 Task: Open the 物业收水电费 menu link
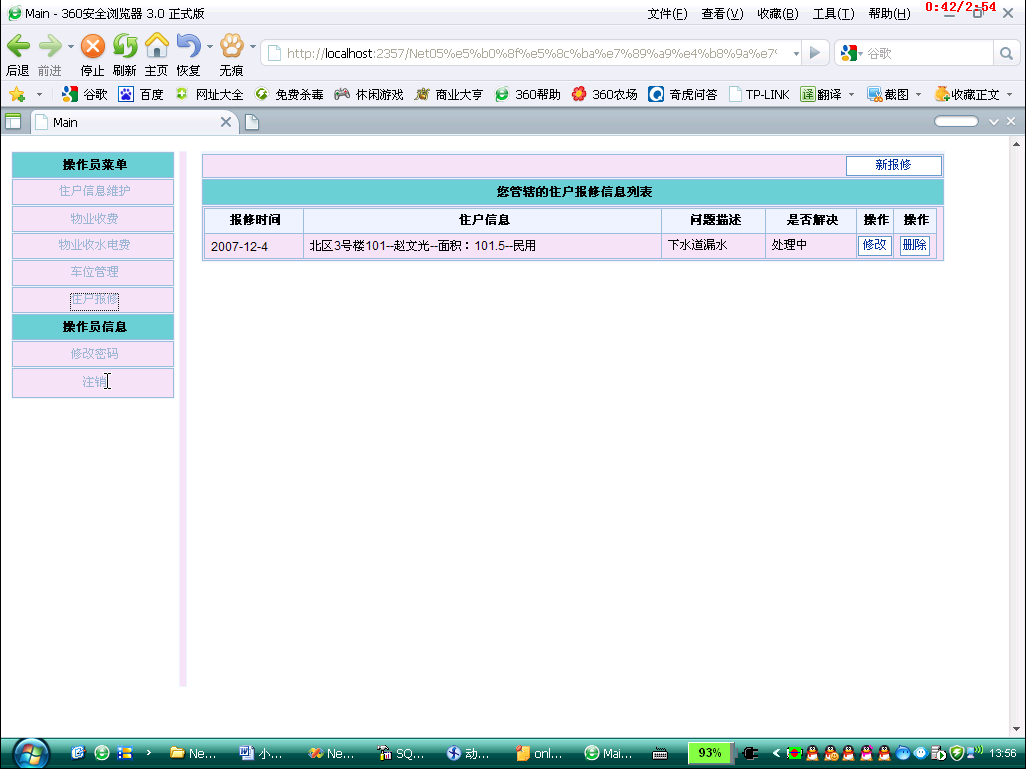coord(94,245)
